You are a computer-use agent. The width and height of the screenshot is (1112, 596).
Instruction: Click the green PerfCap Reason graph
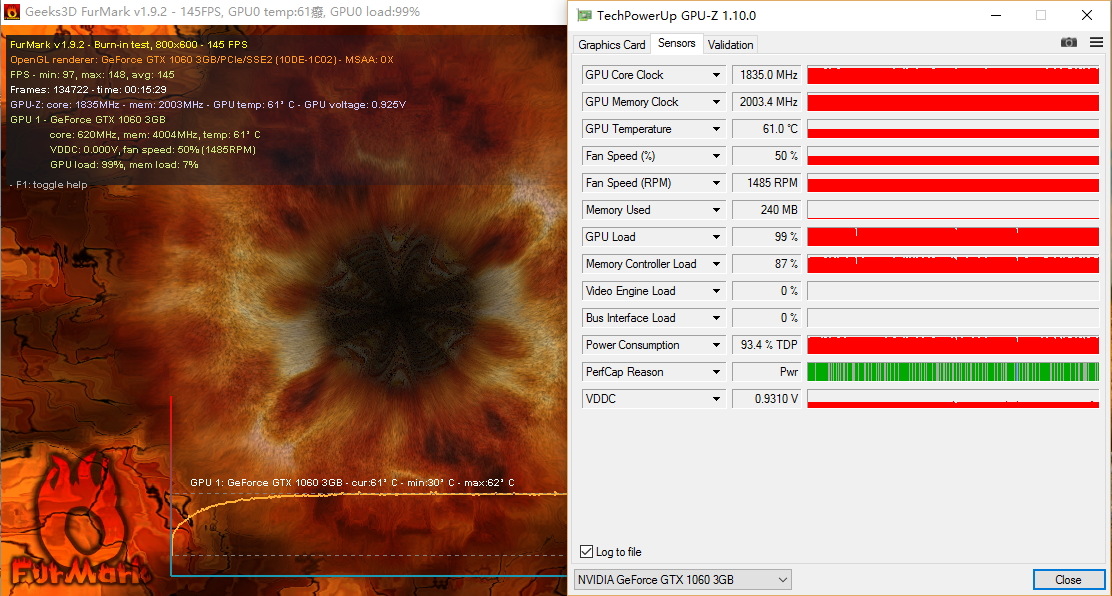click(x=952, y=372)
